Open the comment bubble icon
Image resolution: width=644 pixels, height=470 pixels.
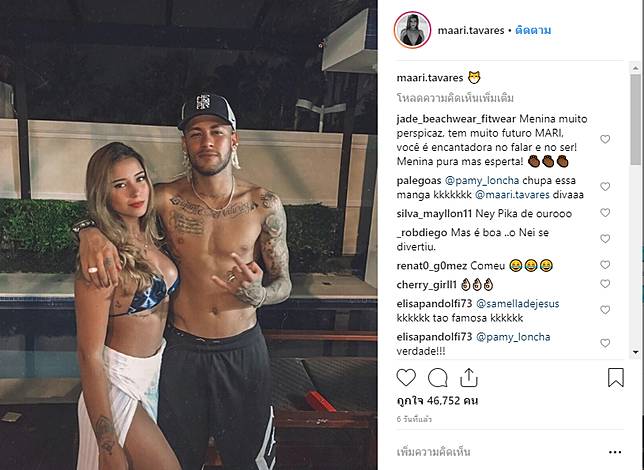437,378
